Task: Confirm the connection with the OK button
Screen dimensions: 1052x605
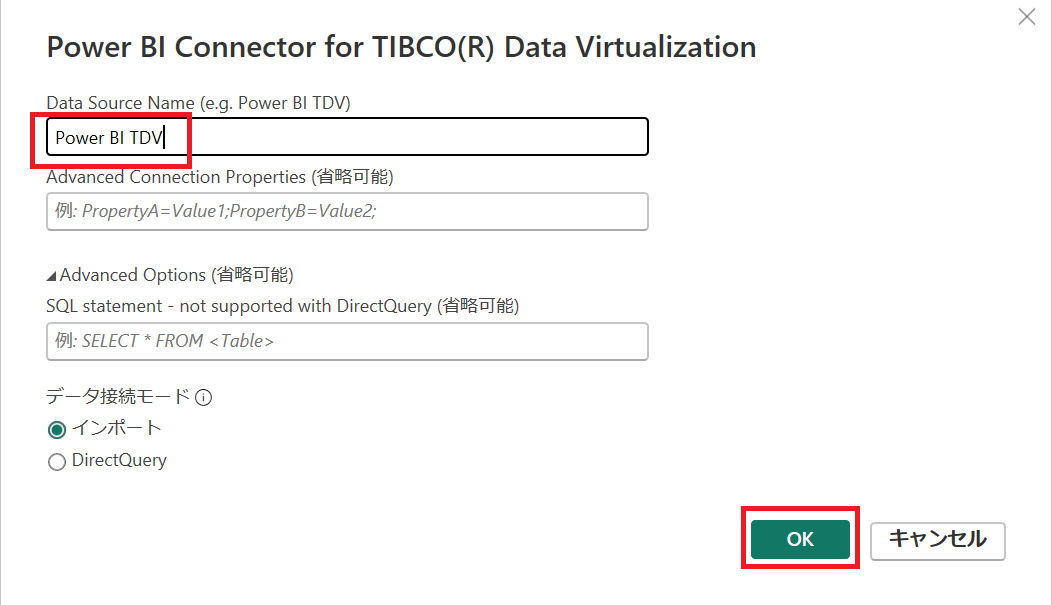Action: click(800, 539)
